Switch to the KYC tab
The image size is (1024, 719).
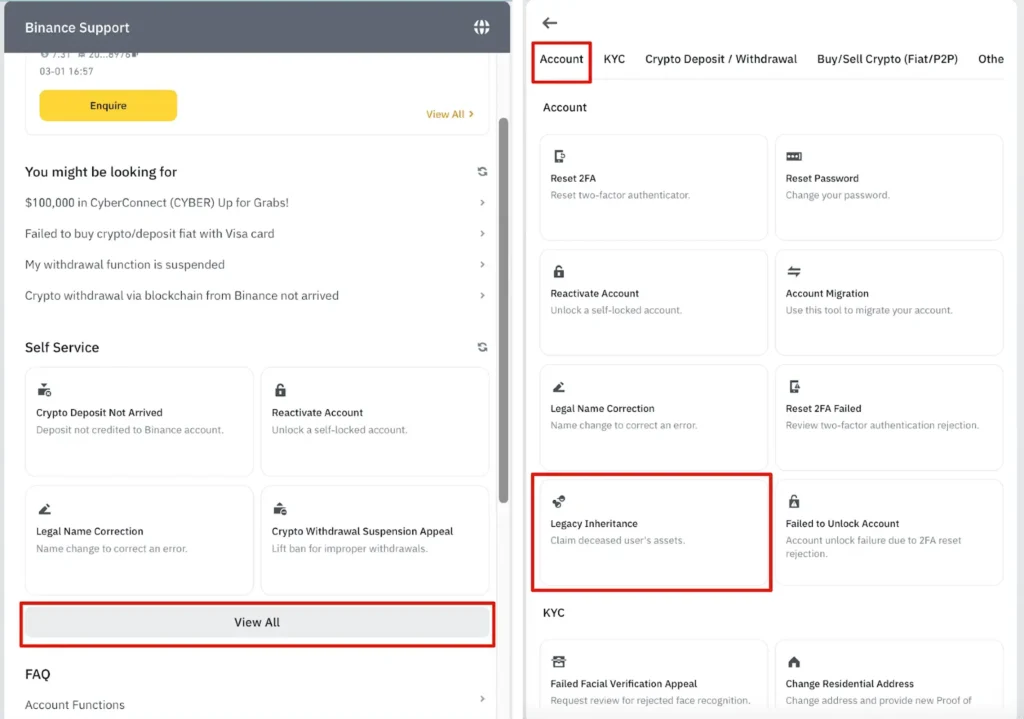point(614,59)
